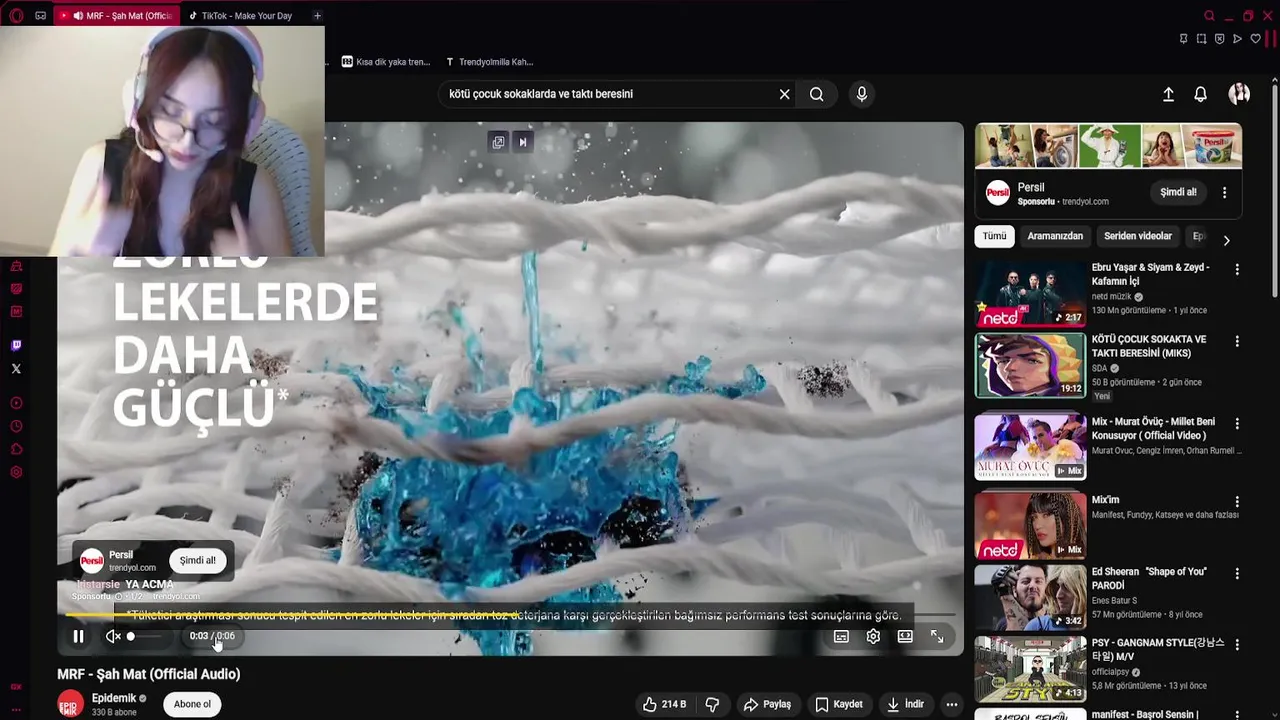
Task: Open the Opera easy setup panel
Action: click(x=1270, y=39)
